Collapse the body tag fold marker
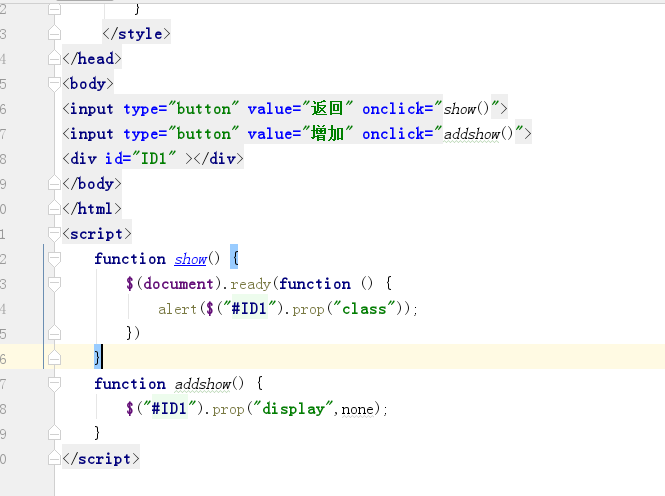This screenshot has width=665, height=496. click(54, 83)
